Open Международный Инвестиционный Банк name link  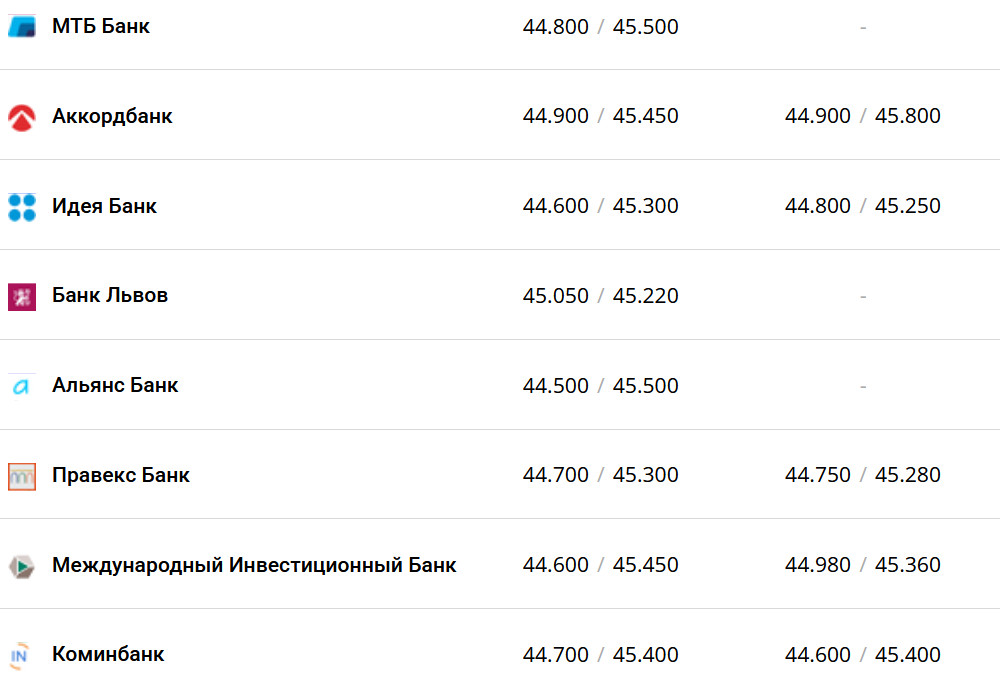pos(254,566)
